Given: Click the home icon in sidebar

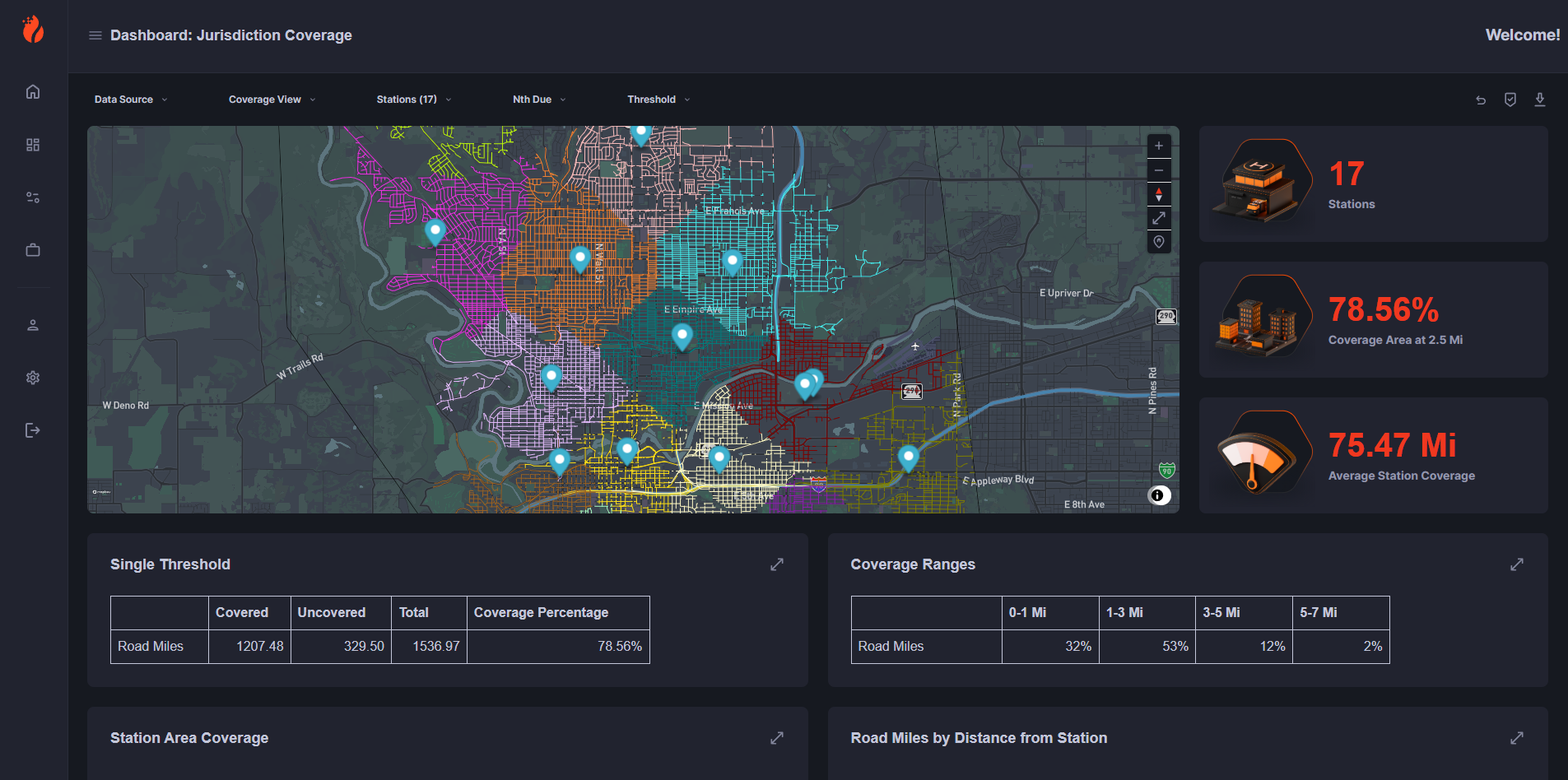Looking at the screenshot, I should click(x=33, y=91).
